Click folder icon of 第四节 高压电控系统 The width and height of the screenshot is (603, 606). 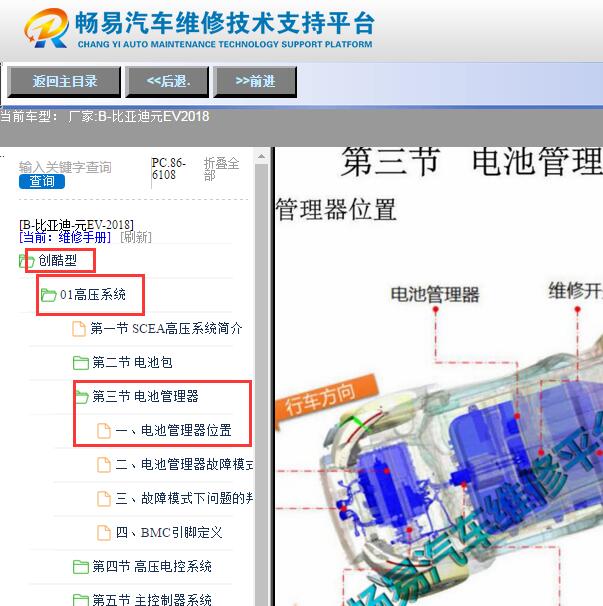[81, 567]
